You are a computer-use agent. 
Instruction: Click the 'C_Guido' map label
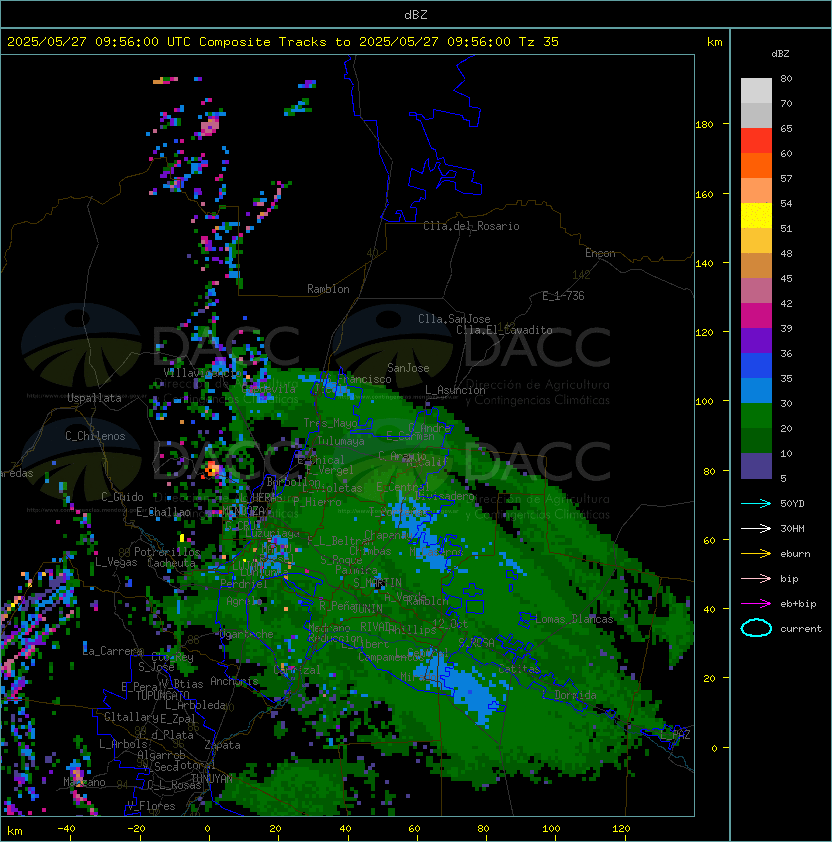coord(122,497)
